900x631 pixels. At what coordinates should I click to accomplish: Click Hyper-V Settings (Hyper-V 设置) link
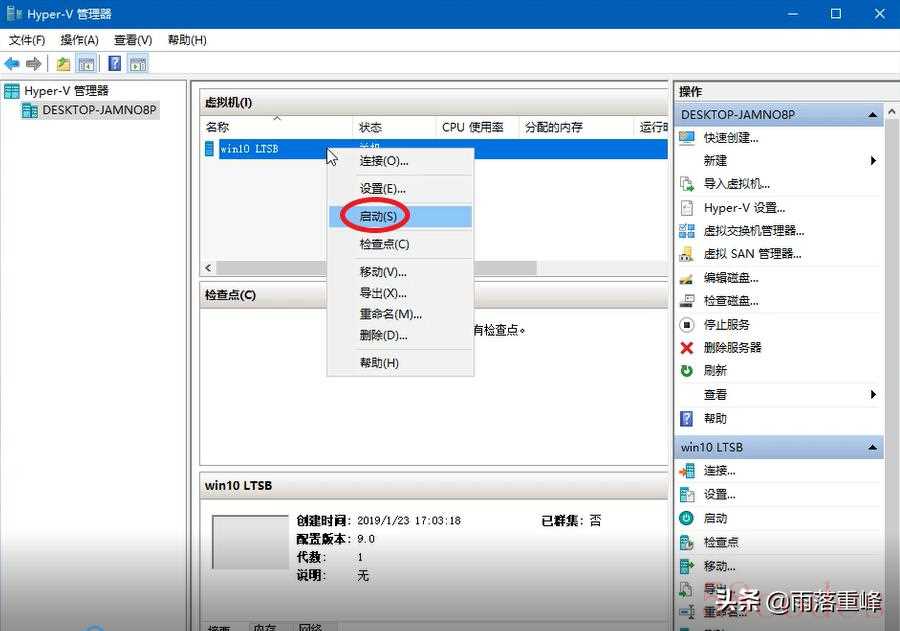click(x=744, y=208)
